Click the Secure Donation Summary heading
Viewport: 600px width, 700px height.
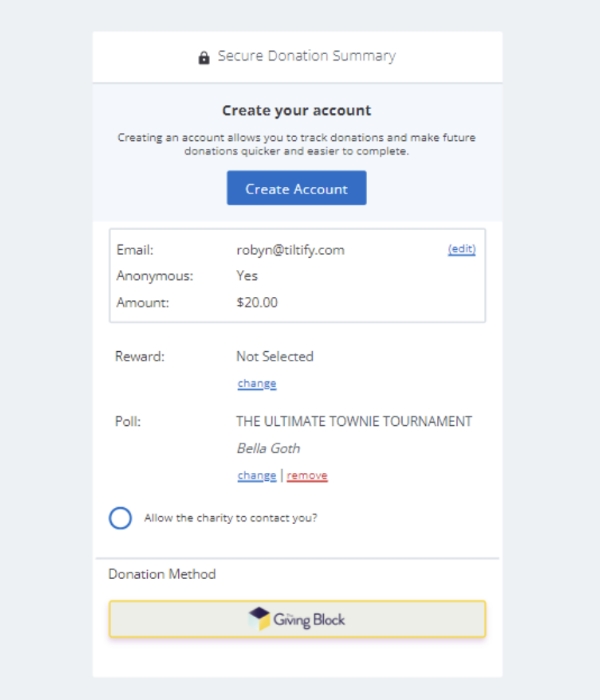click(307, 56)
